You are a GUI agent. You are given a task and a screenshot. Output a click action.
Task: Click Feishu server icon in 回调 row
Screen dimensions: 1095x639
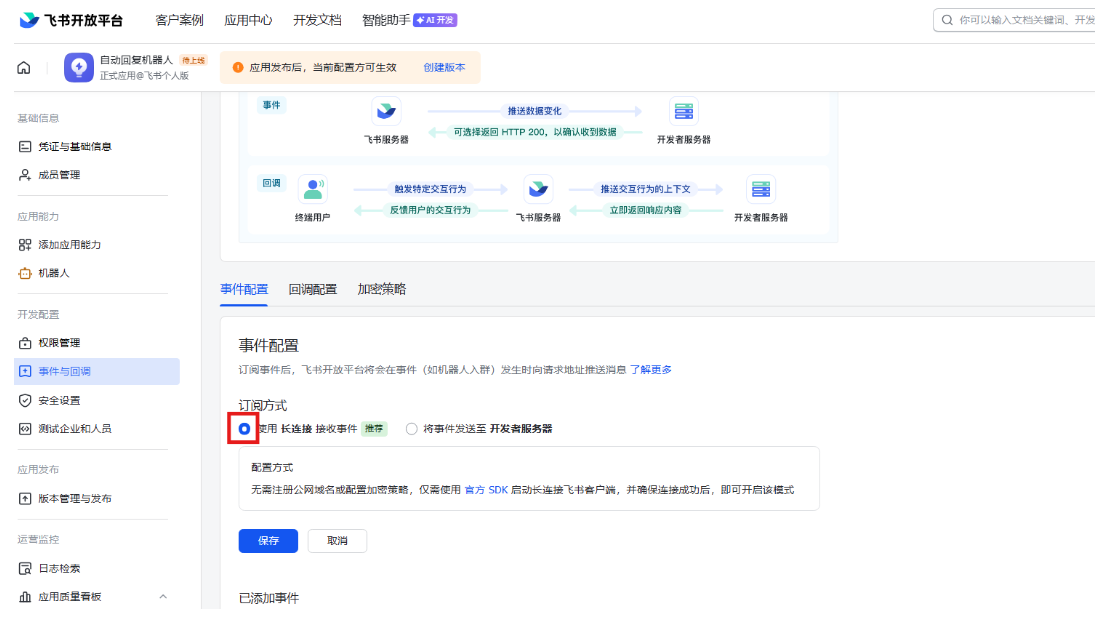click(538, 189)
